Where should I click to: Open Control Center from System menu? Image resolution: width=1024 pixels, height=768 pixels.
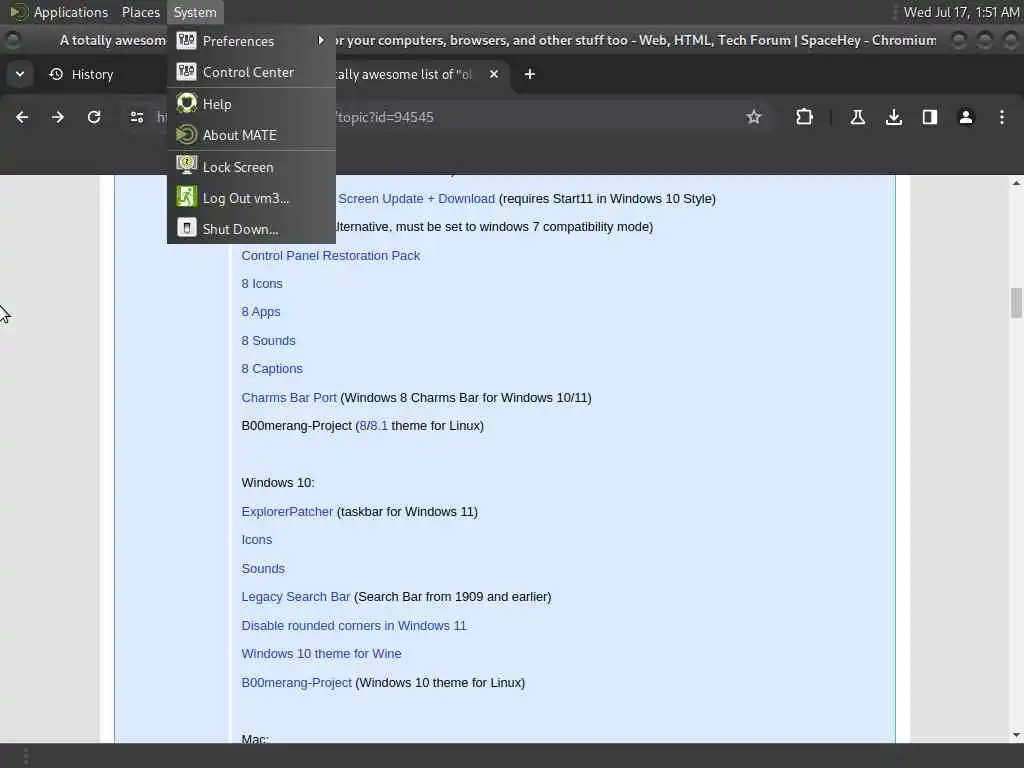pos(251,72)
